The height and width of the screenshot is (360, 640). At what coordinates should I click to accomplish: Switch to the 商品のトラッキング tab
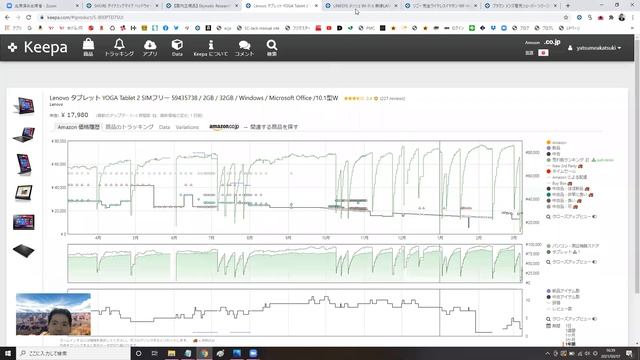click(129, 127)
